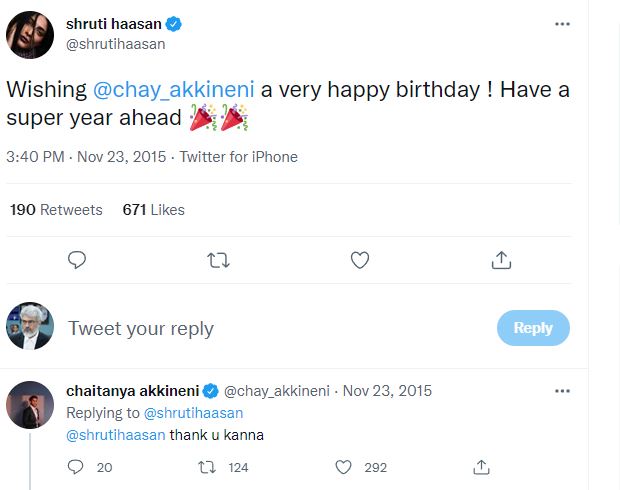
Task: Open chaitanya akkineni's profile avatar
Action: (x=30, y=404)
